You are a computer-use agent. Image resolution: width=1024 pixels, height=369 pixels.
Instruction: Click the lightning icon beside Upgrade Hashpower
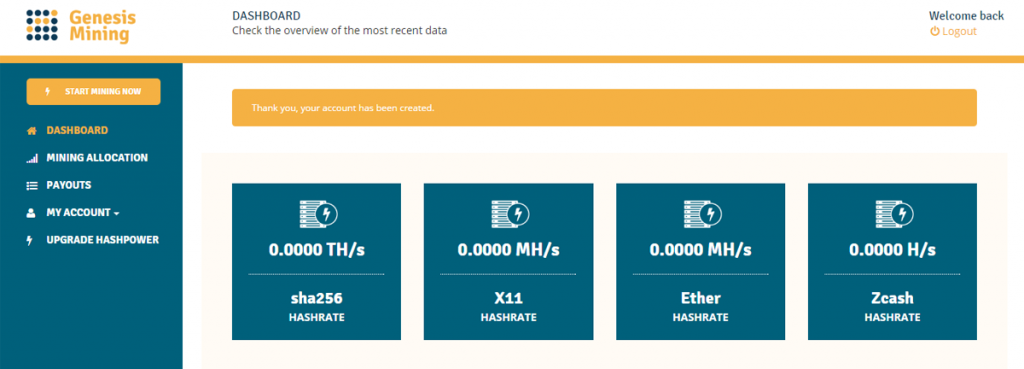[29, 240]
